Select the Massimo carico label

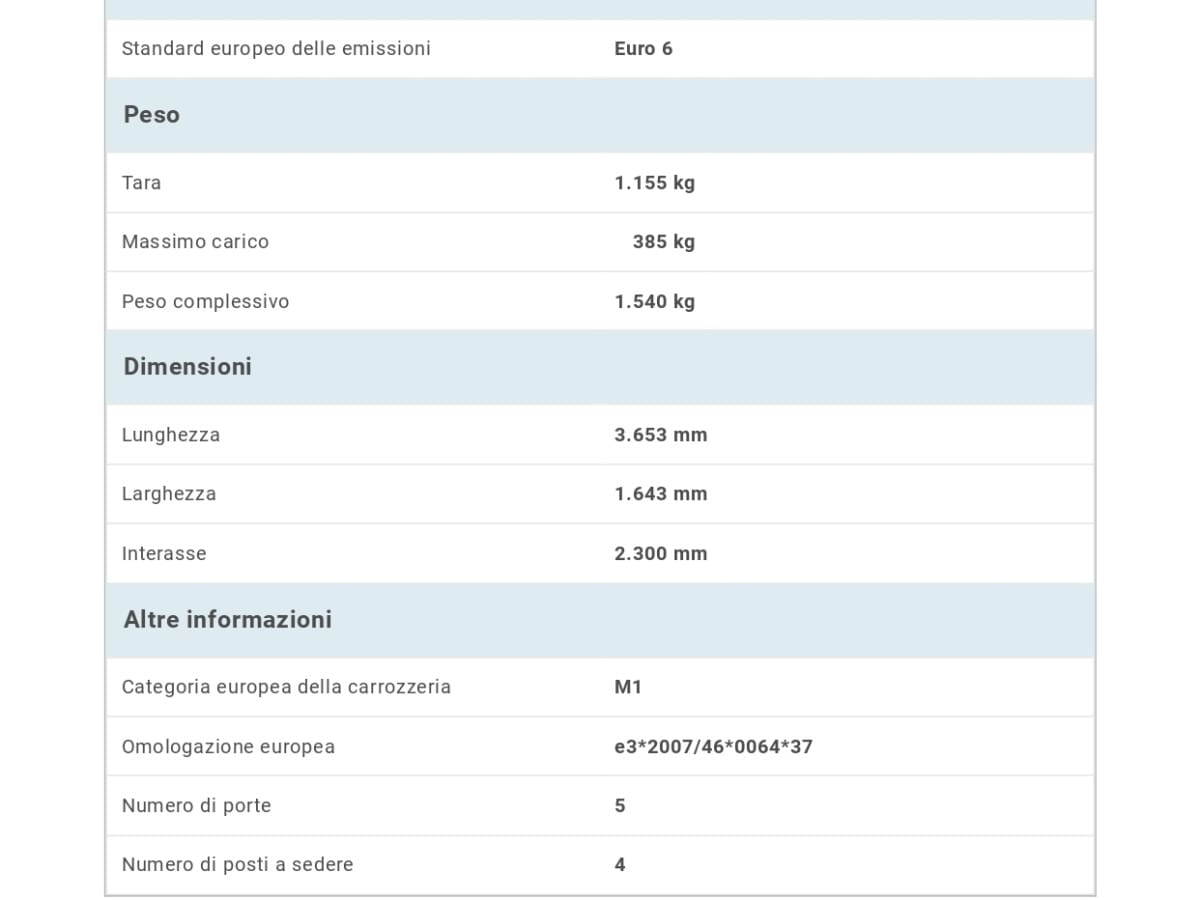195,242
